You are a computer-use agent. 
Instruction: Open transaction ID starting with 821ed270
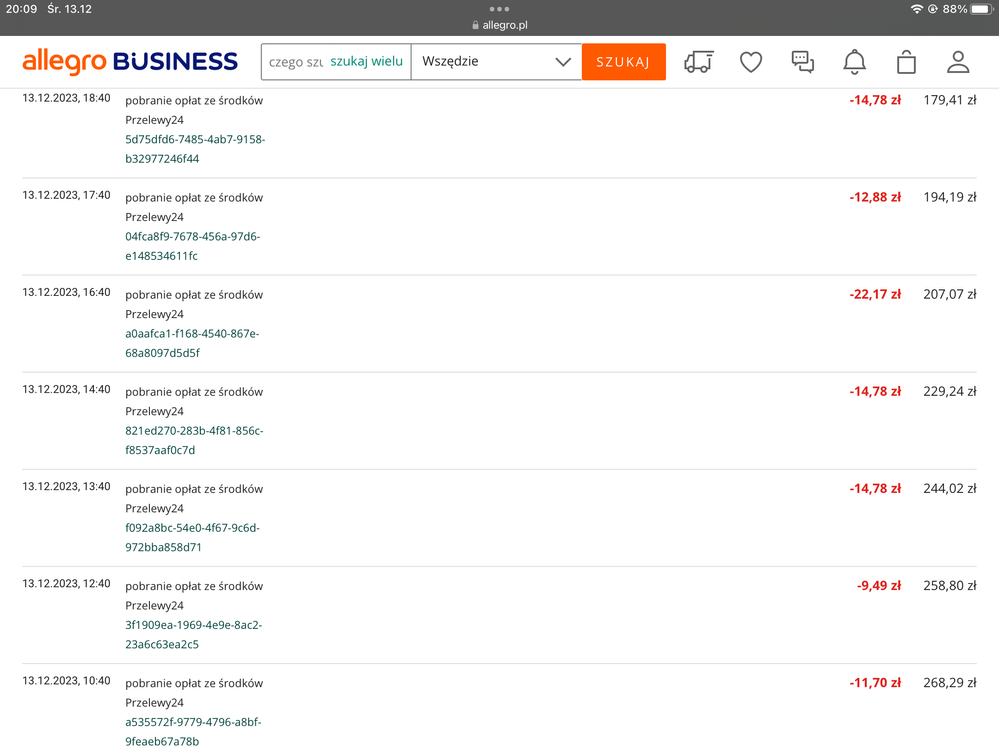(x=194, y=440)
